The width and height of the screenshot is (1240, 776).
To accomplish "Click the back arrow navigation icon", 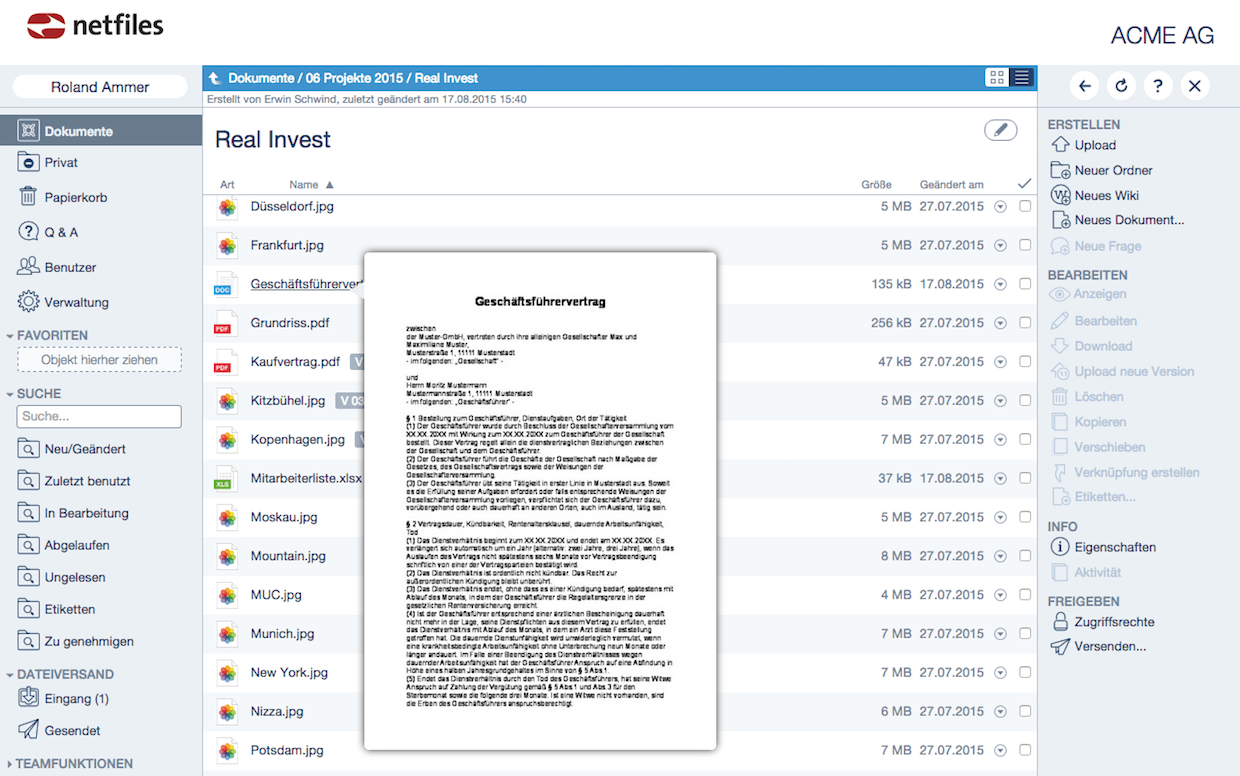I will click(x=1085, y=86).
